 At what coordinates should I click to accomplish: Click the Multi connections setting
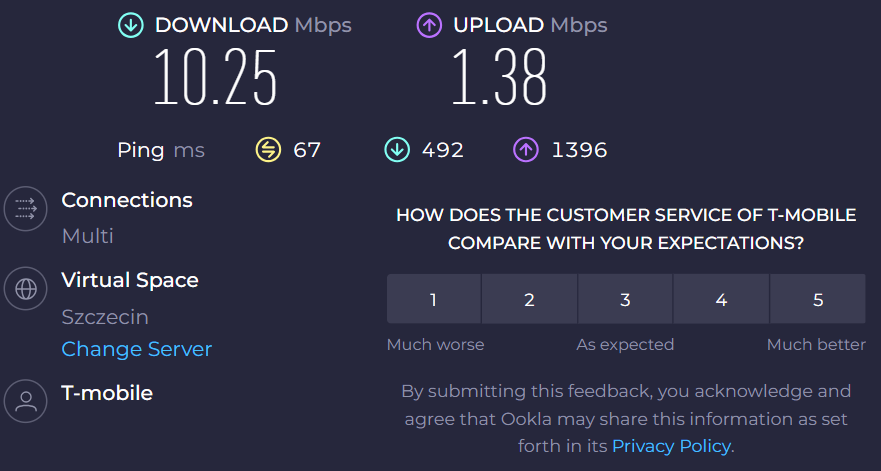click(88, 236)
